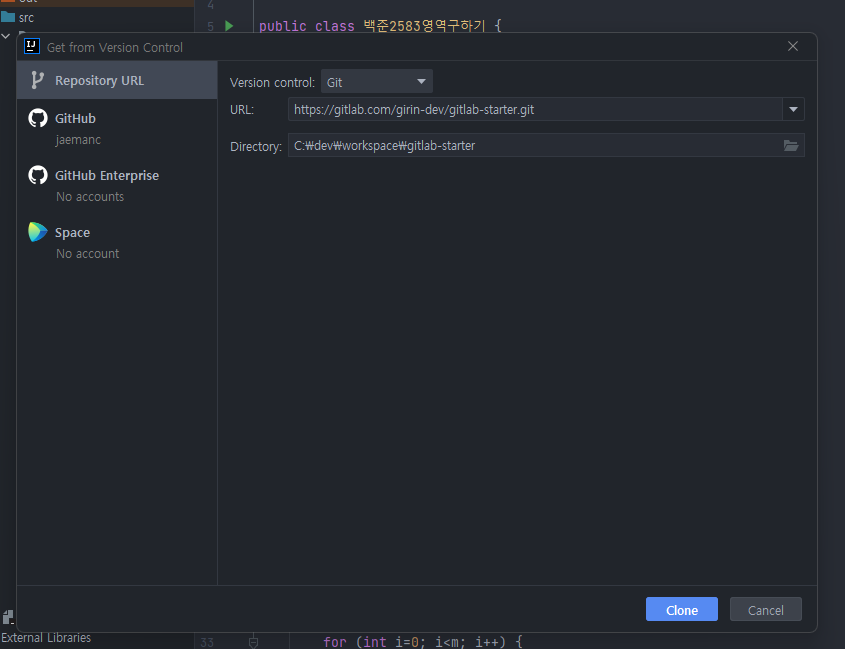Click the GitHub octocat icon
The height and width of the screenshot is (649, 845).
[38, 118]
